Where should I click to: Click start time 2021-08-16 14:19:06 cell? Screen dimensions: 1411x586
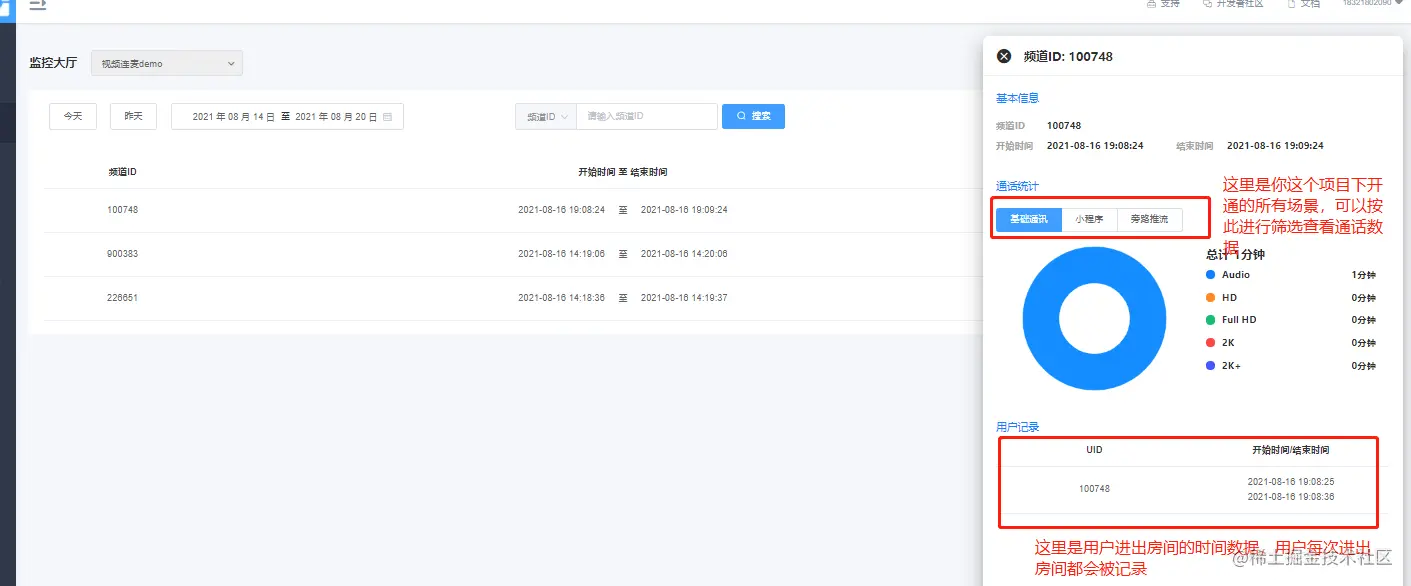(561, 254)
